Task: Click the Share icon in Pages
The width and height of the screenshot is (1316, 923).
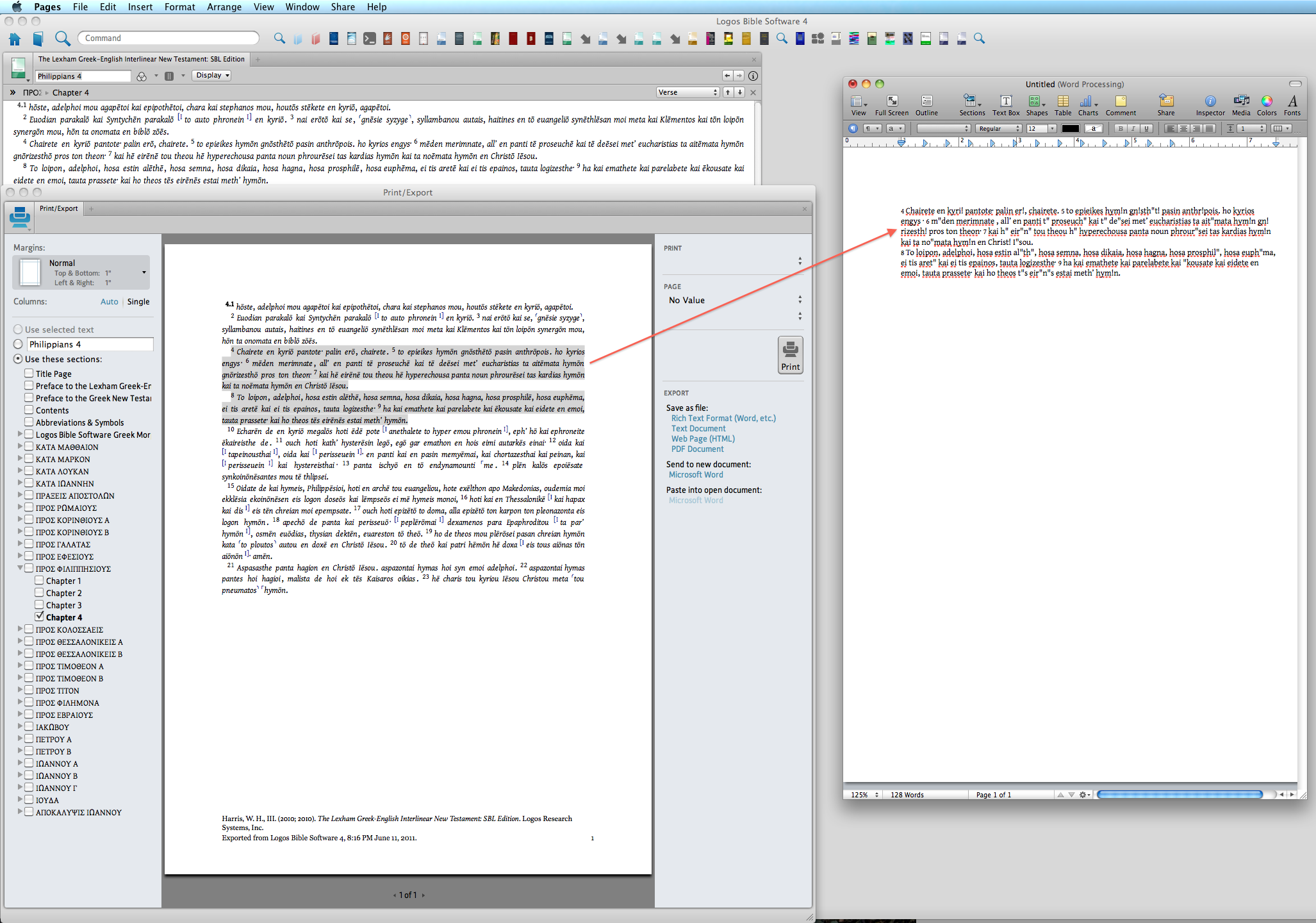Action: pyautogui.click(x=1166, y=106)
